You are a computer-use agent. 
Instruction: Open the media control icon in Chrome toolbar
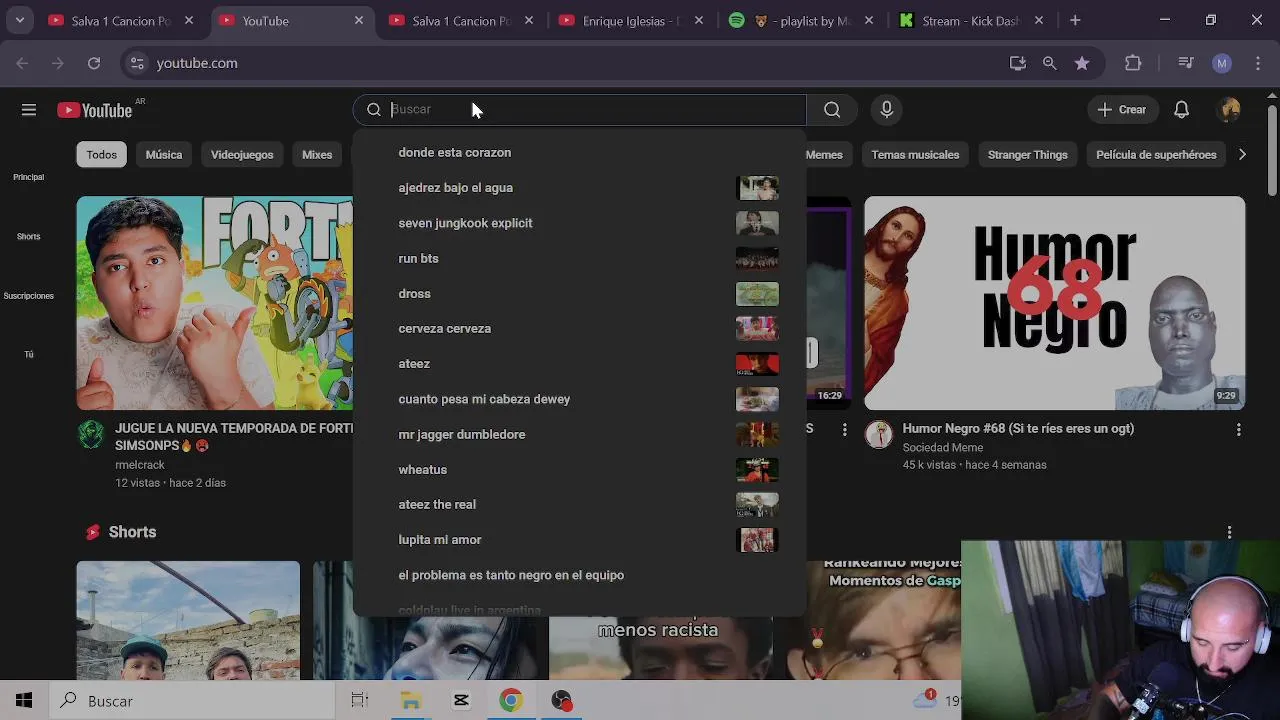coord(1186,63)
